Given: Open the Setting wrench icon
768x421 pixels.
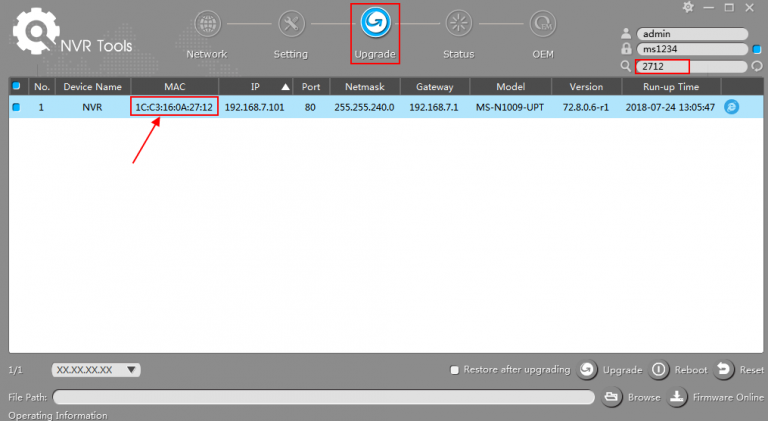Looking at the screenshot, I should (x=290, y=23).
